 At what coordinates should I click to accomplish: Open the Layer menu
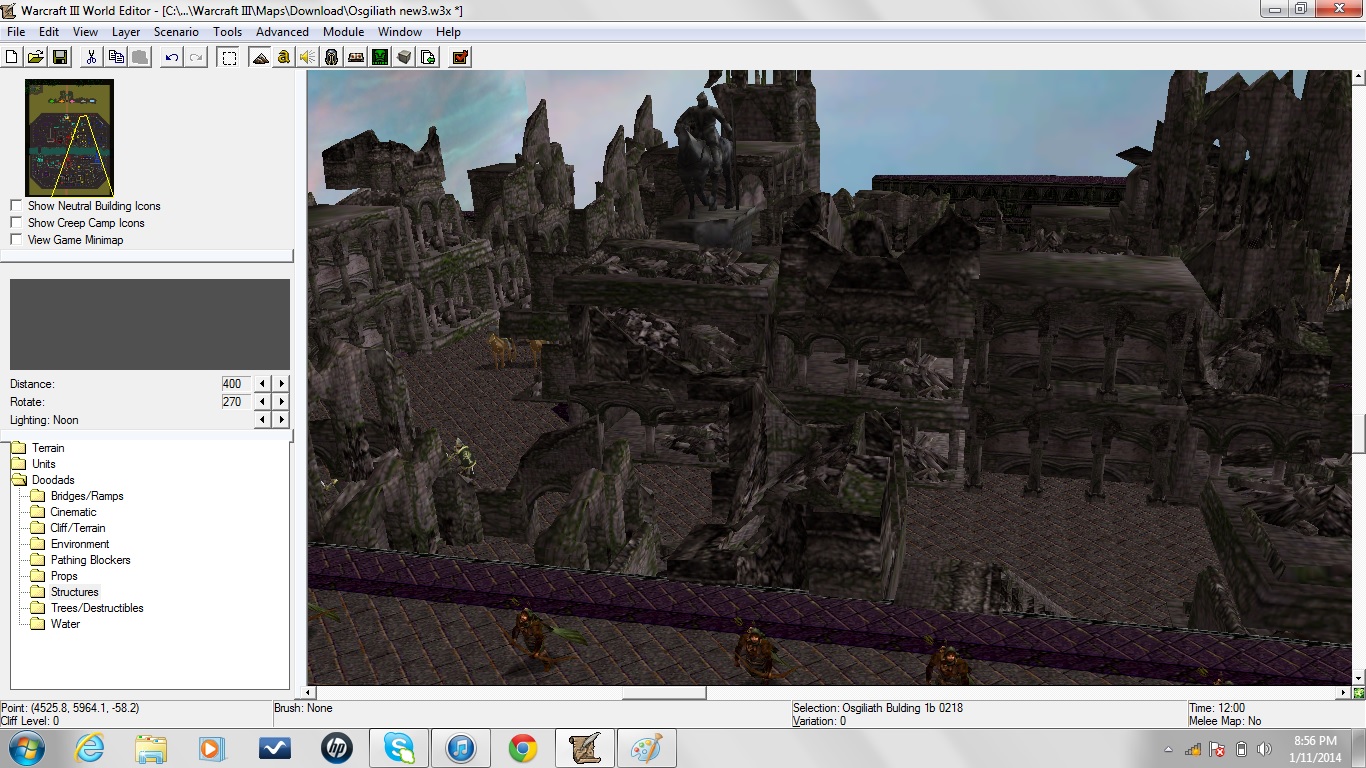pyautogui.click(x=126, y=32)
